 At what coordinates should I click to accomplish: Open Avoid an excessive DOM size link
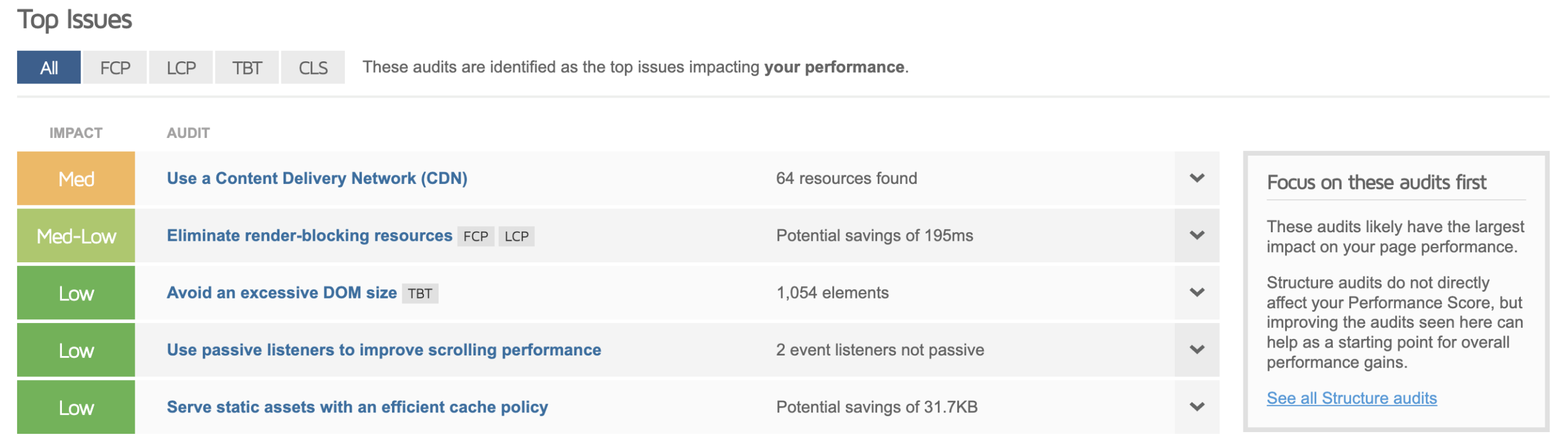[x=282, y=292]
